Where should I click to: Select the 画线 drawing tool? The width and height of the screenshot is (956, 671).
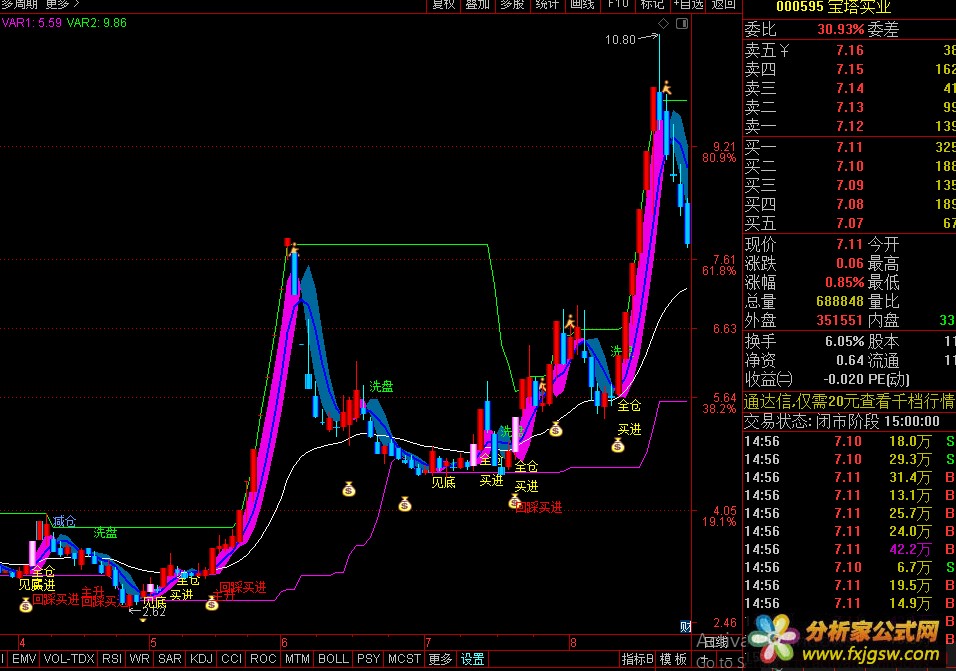(582, 5)
